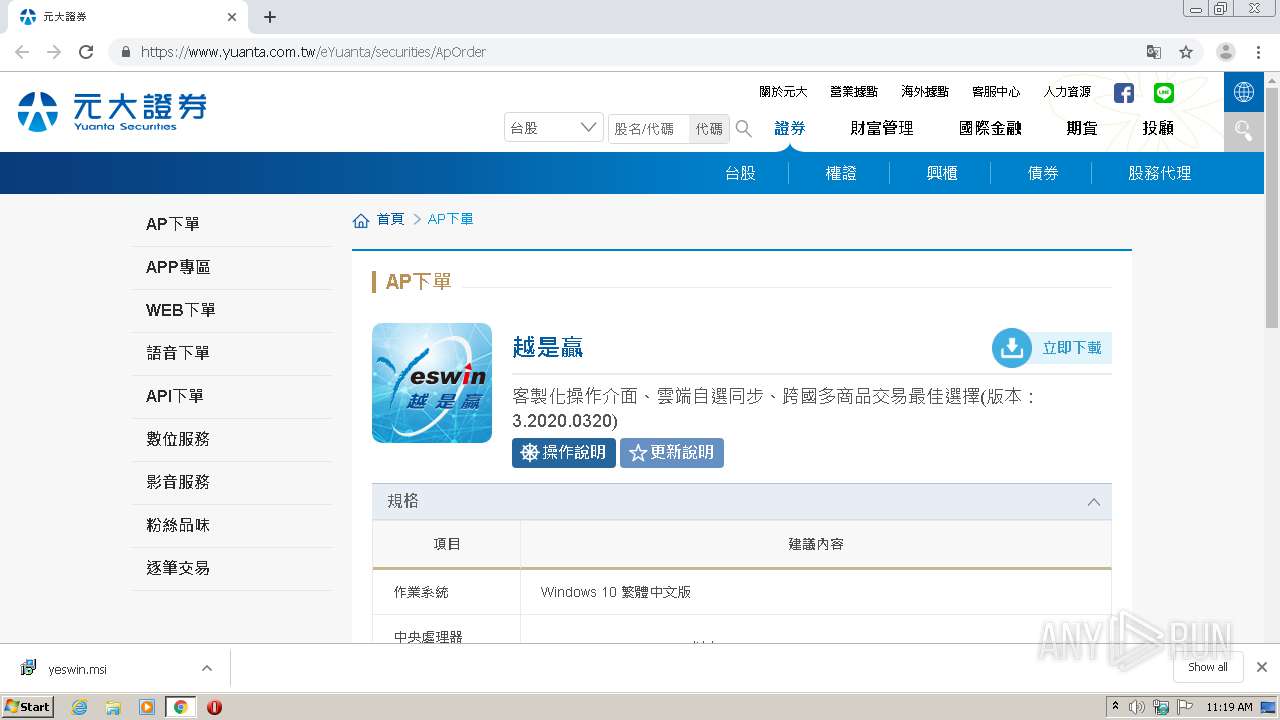Select 興櫃 in the blue submenu
1280x720 pixels.
click(942, 173)
